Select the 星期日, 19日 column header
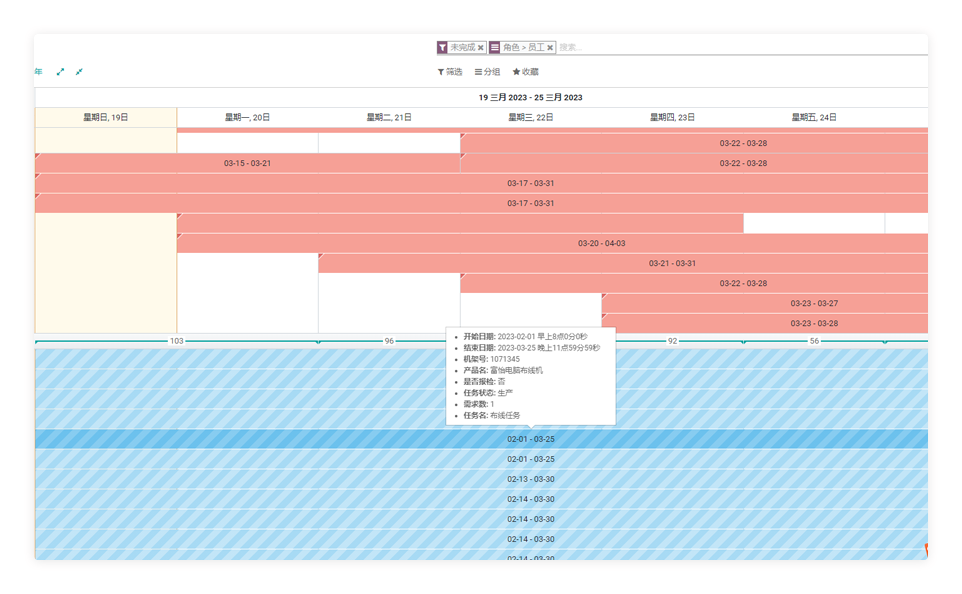The width and height of the screenshot is (962, 594). point(105,117)
